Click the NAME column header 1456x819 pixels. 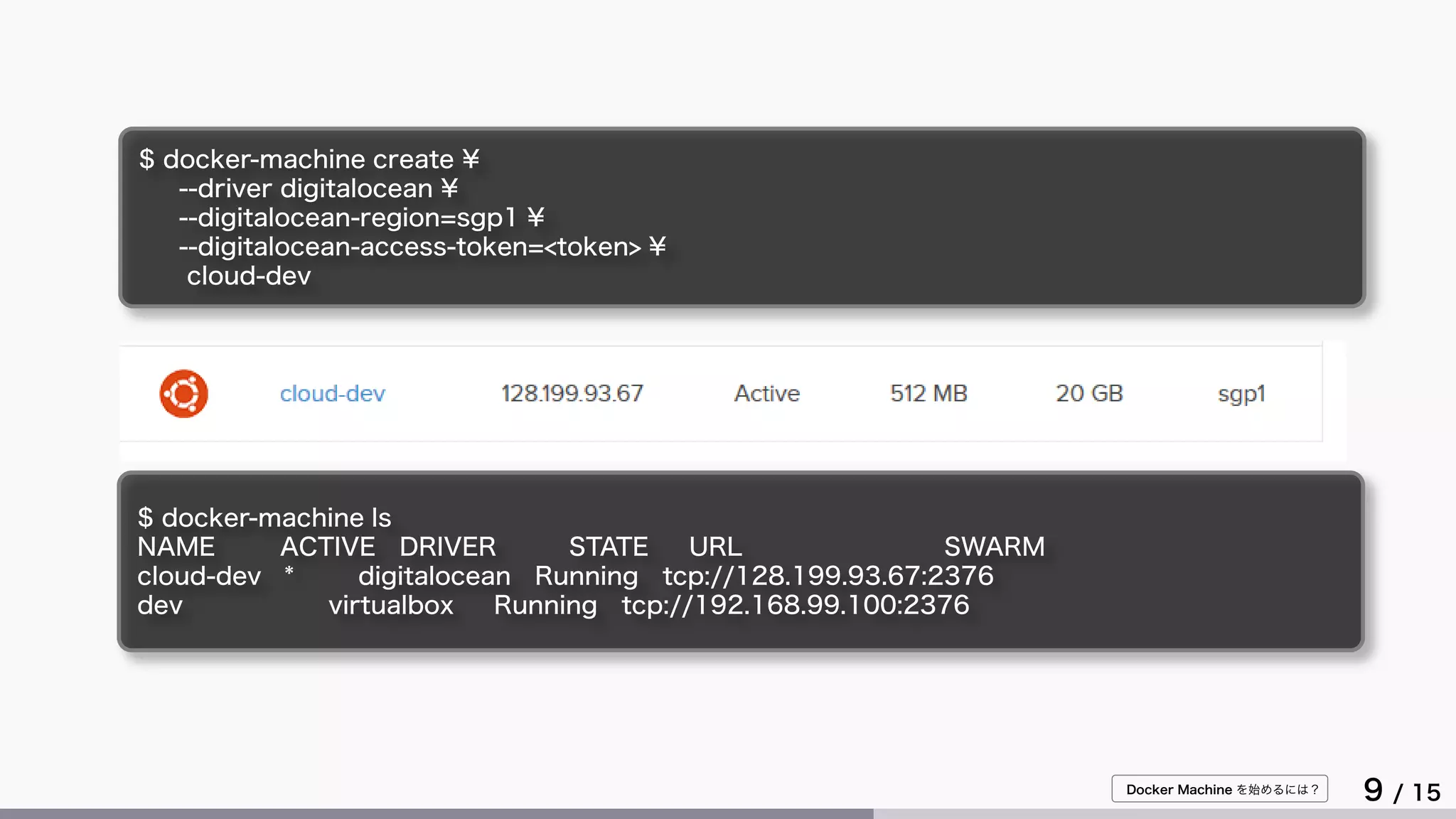pyautogui.click(x=176, y=547)
